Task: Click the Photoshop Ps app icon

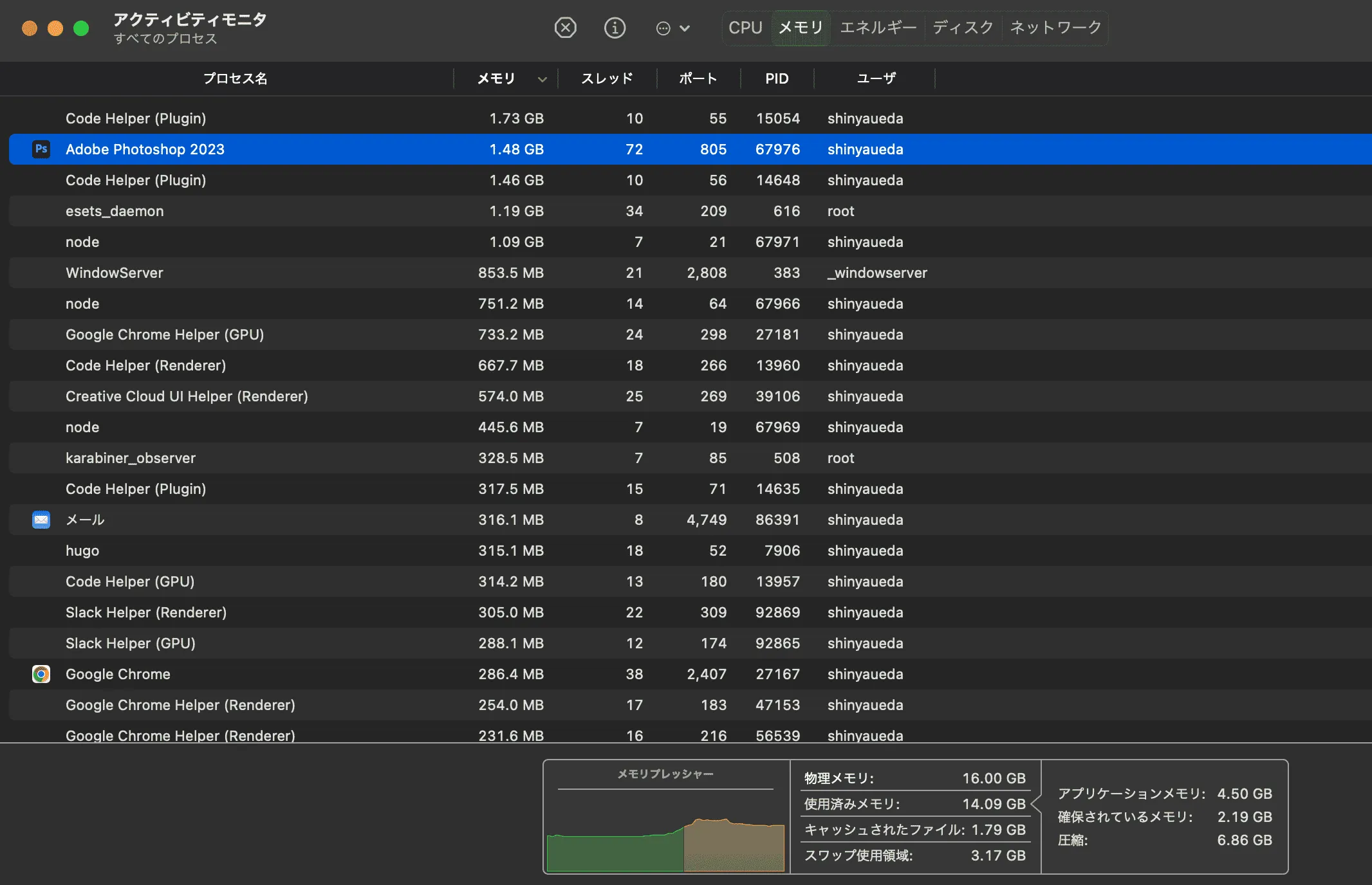Action: tap(41, 149)
